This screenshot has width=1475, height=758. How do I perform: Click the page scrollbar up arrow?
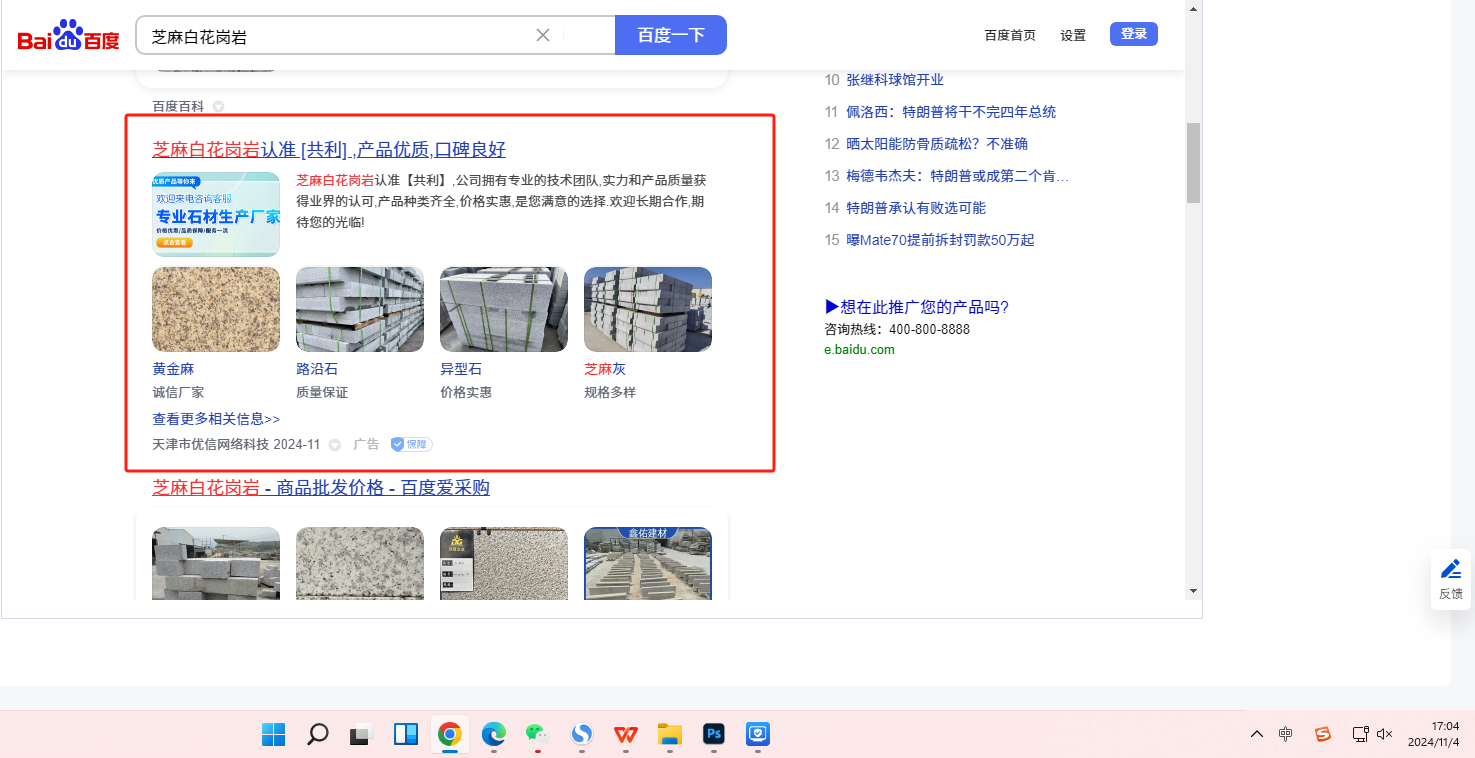(x=1193, y=8)
